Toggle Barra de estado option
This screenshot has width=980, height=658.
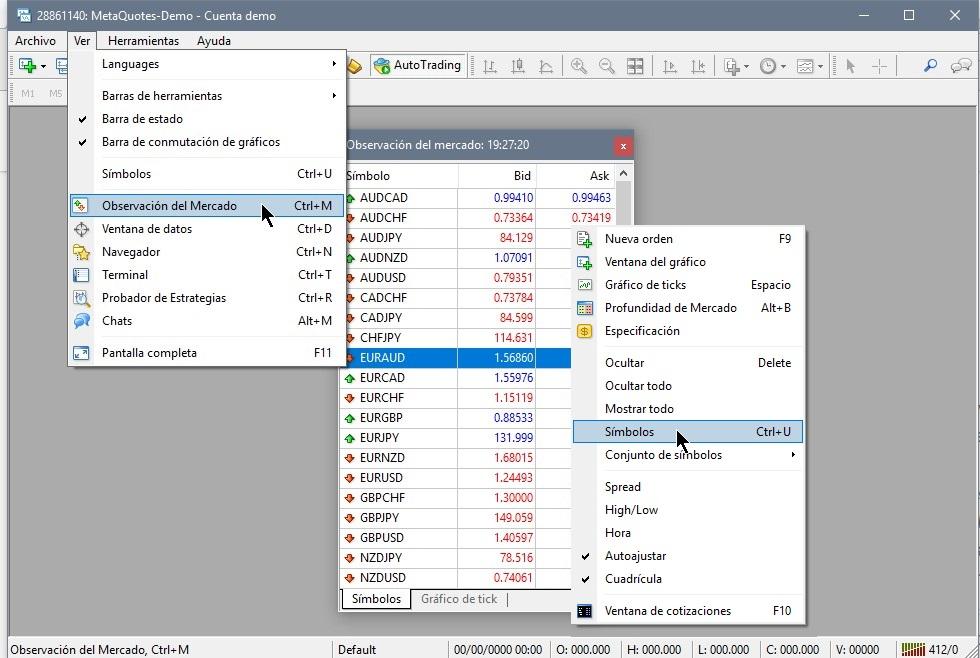point(207,119)
